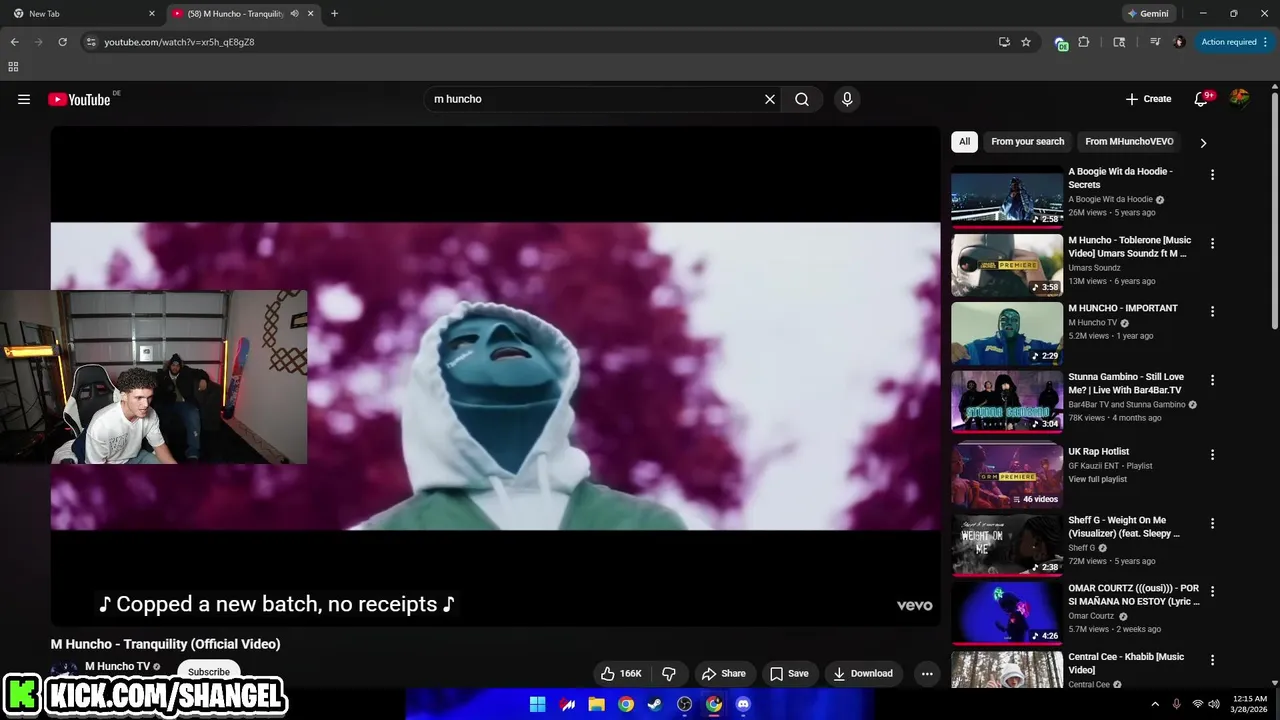Open a new browser tab with plus

334,14
